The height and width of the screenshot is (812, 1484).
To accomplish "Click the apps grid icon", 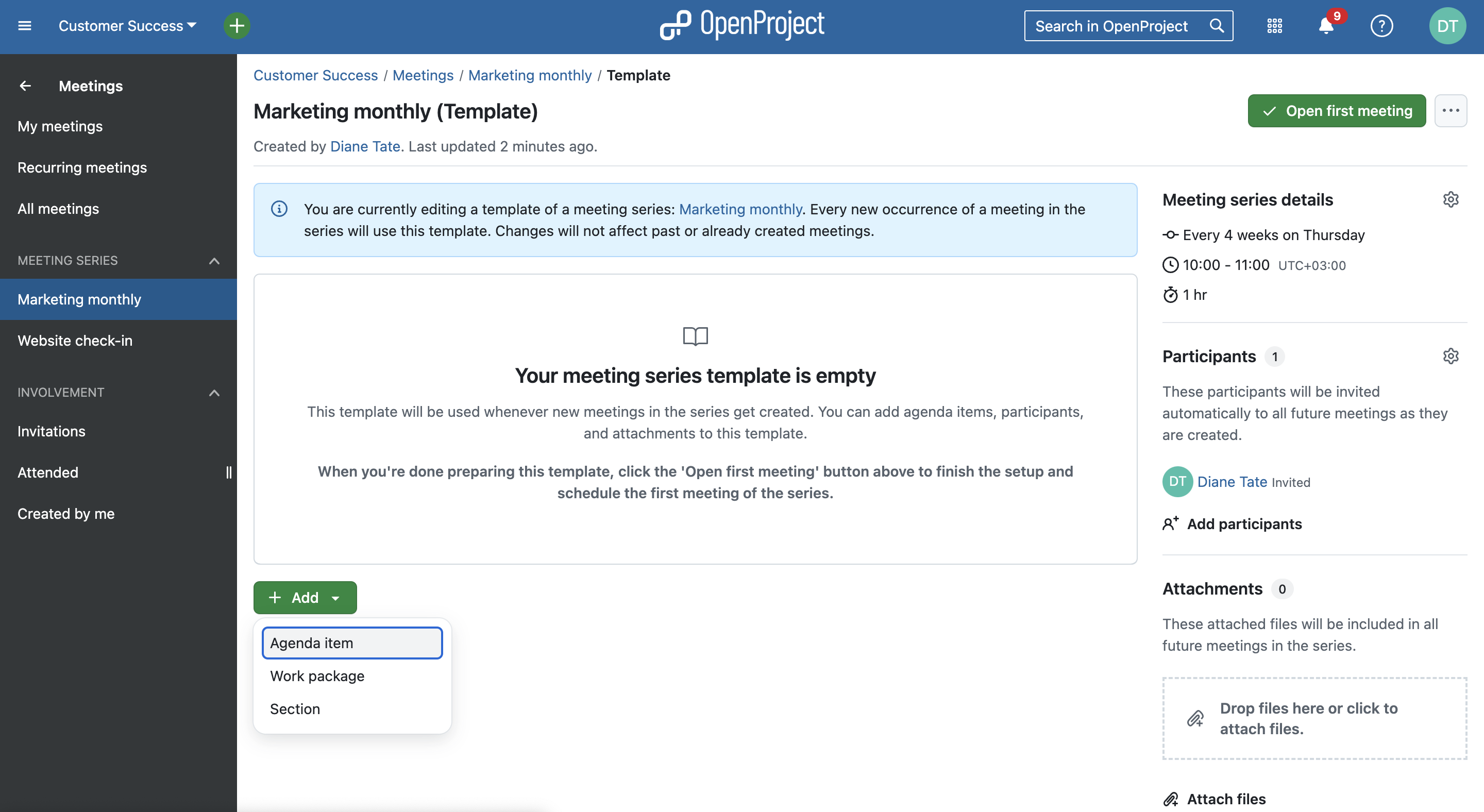I will tap(1275, 25).
